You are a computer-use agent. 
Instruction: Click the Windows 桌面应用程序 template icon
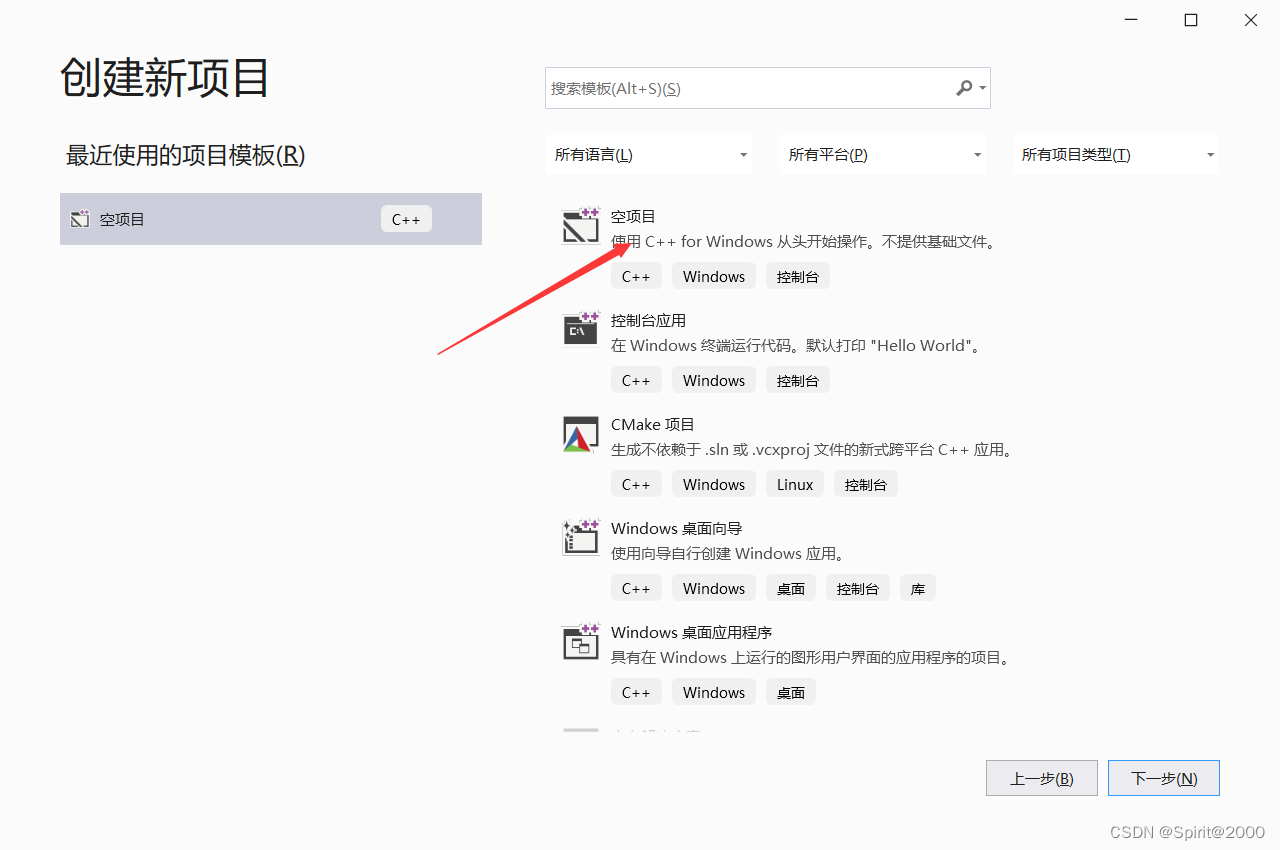(580, 642)
